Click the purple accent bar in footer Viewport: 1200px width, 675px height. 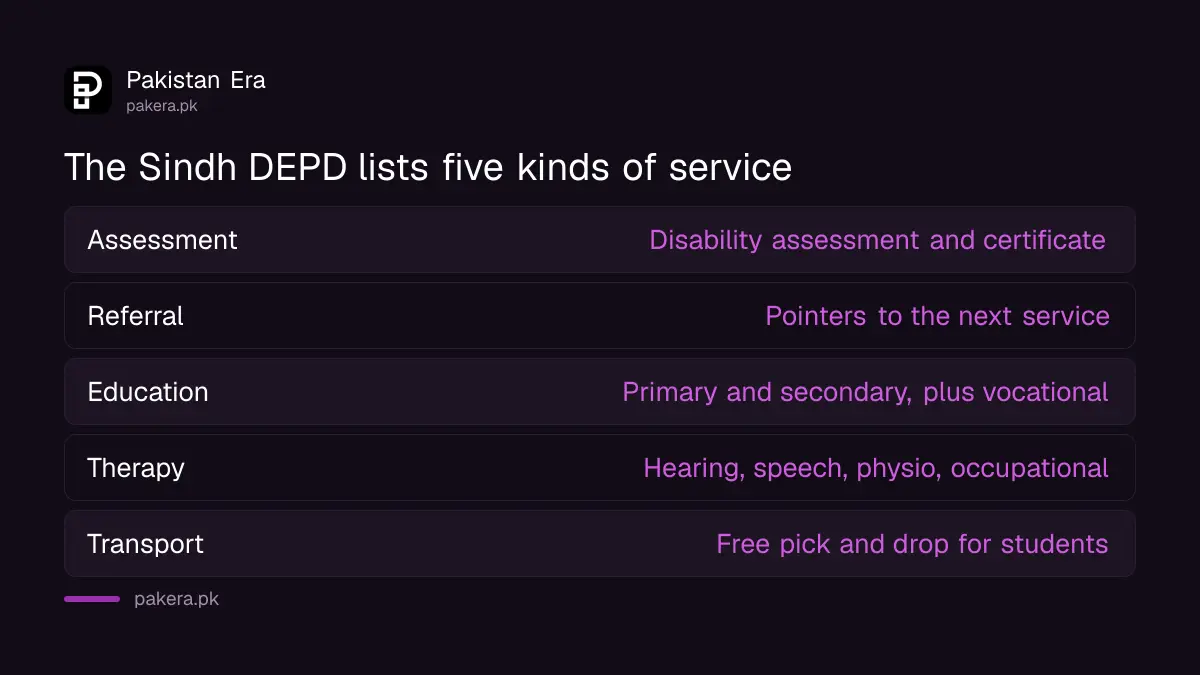click(92, 599)
